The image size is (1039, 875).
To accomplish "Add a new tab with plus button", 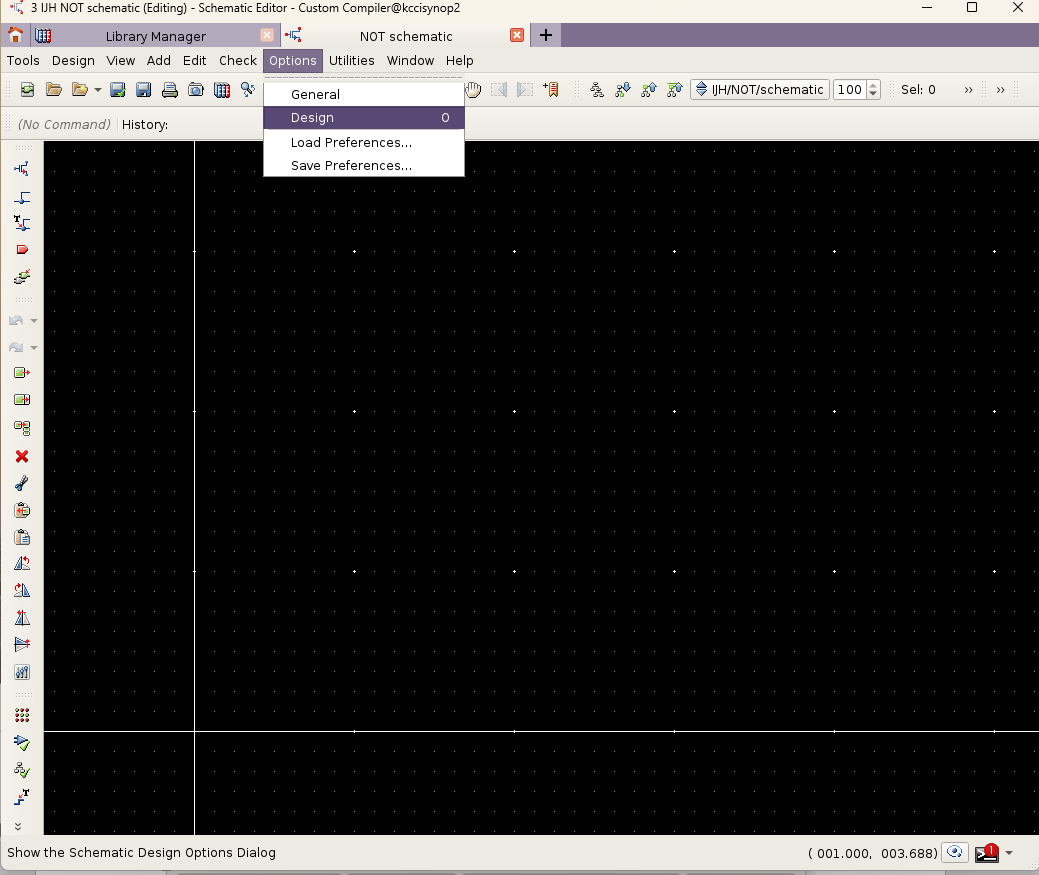I will click(x=546, y=35).
